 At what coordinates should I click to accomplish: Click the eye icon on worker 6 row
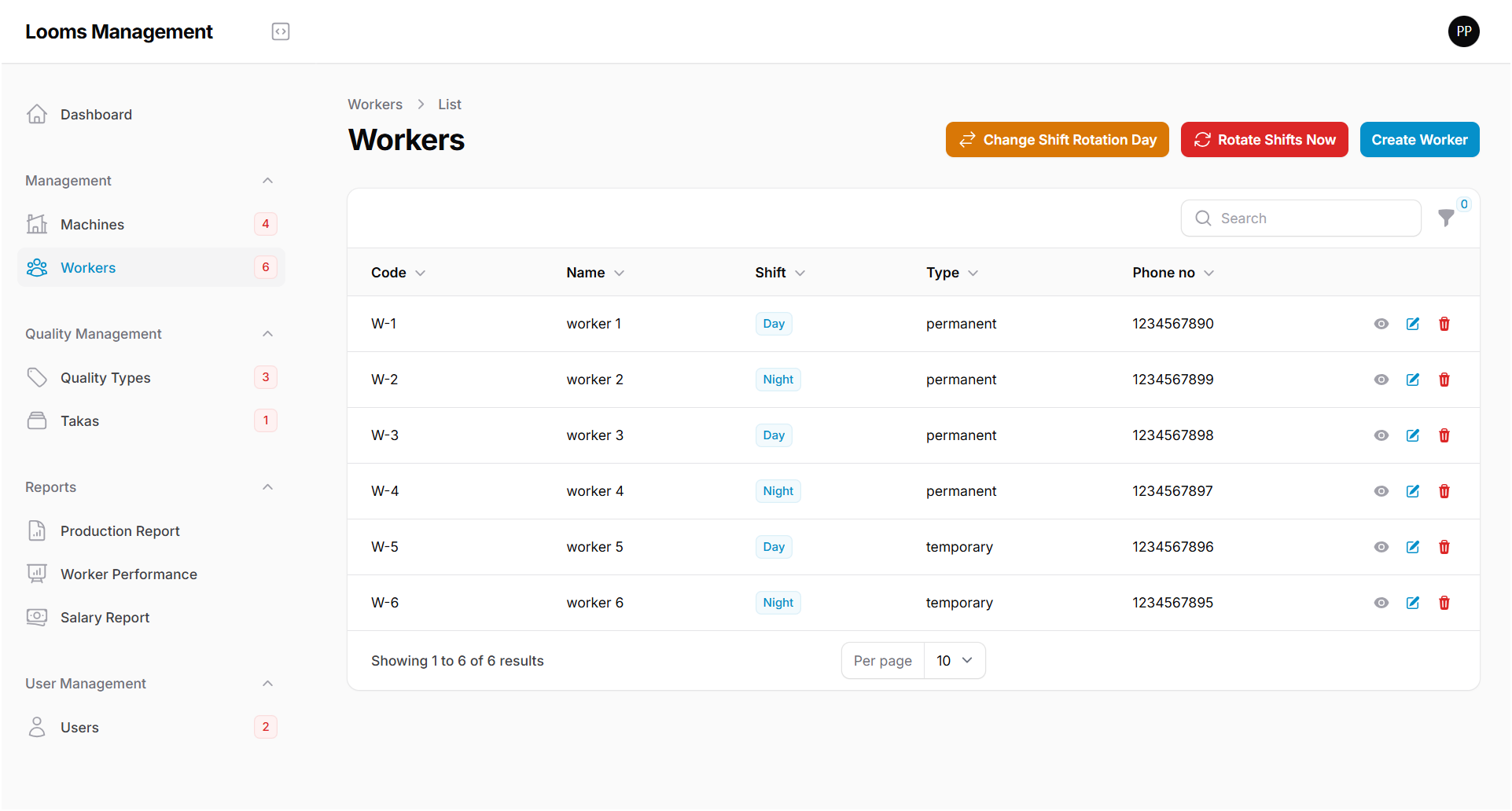click(x=1381, y=603)
